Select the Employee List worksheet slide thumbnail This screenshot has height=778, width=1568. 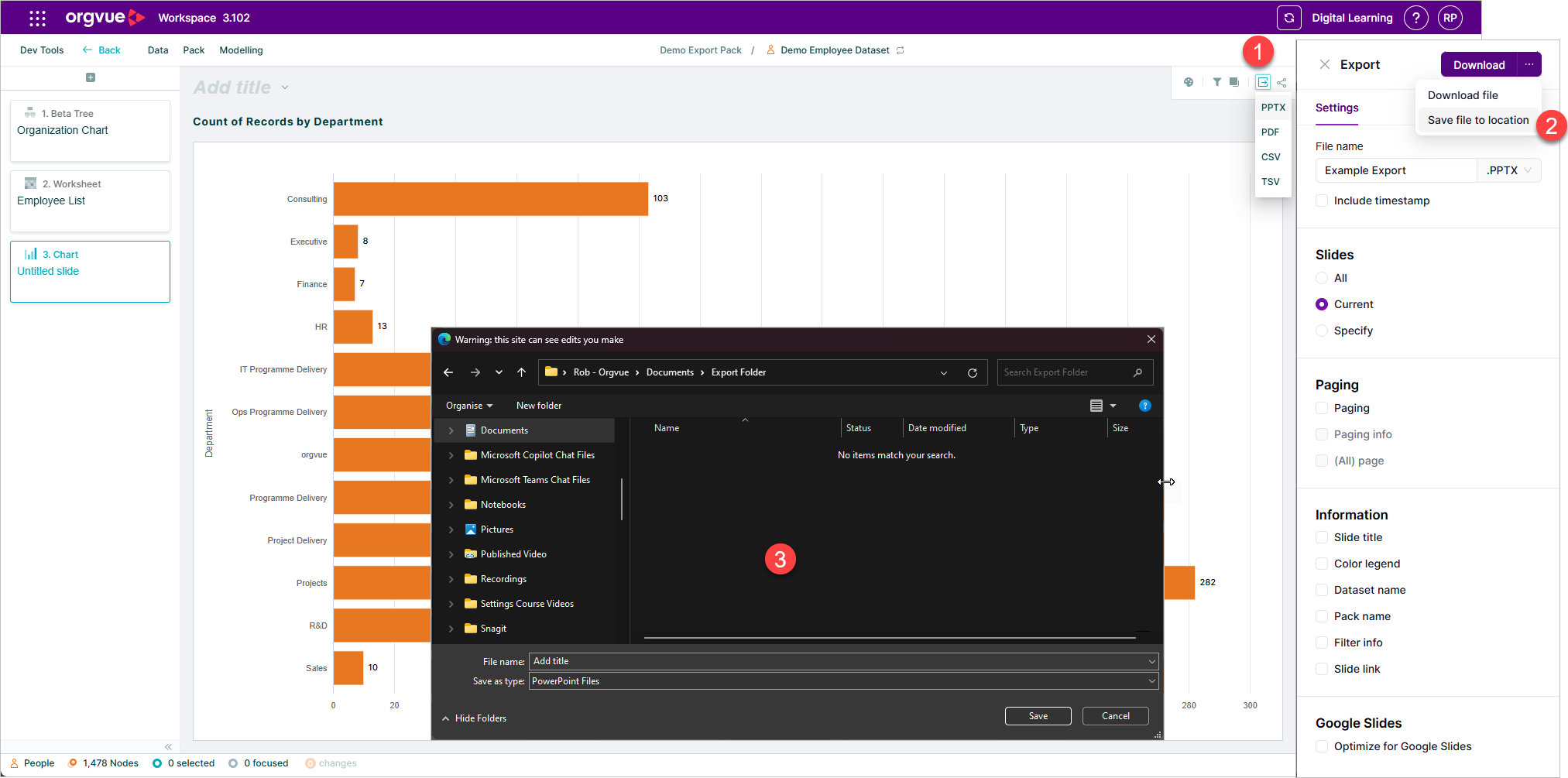tap(90, 200)
